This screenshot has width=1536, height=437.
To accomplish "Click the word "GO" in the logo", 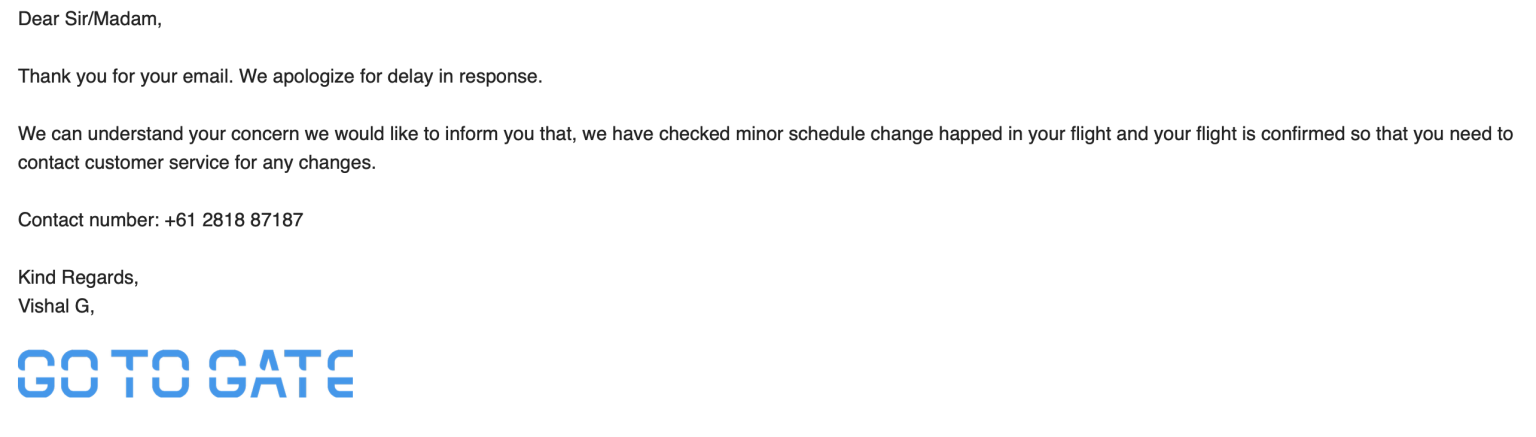I will click(x=56, y=374).
